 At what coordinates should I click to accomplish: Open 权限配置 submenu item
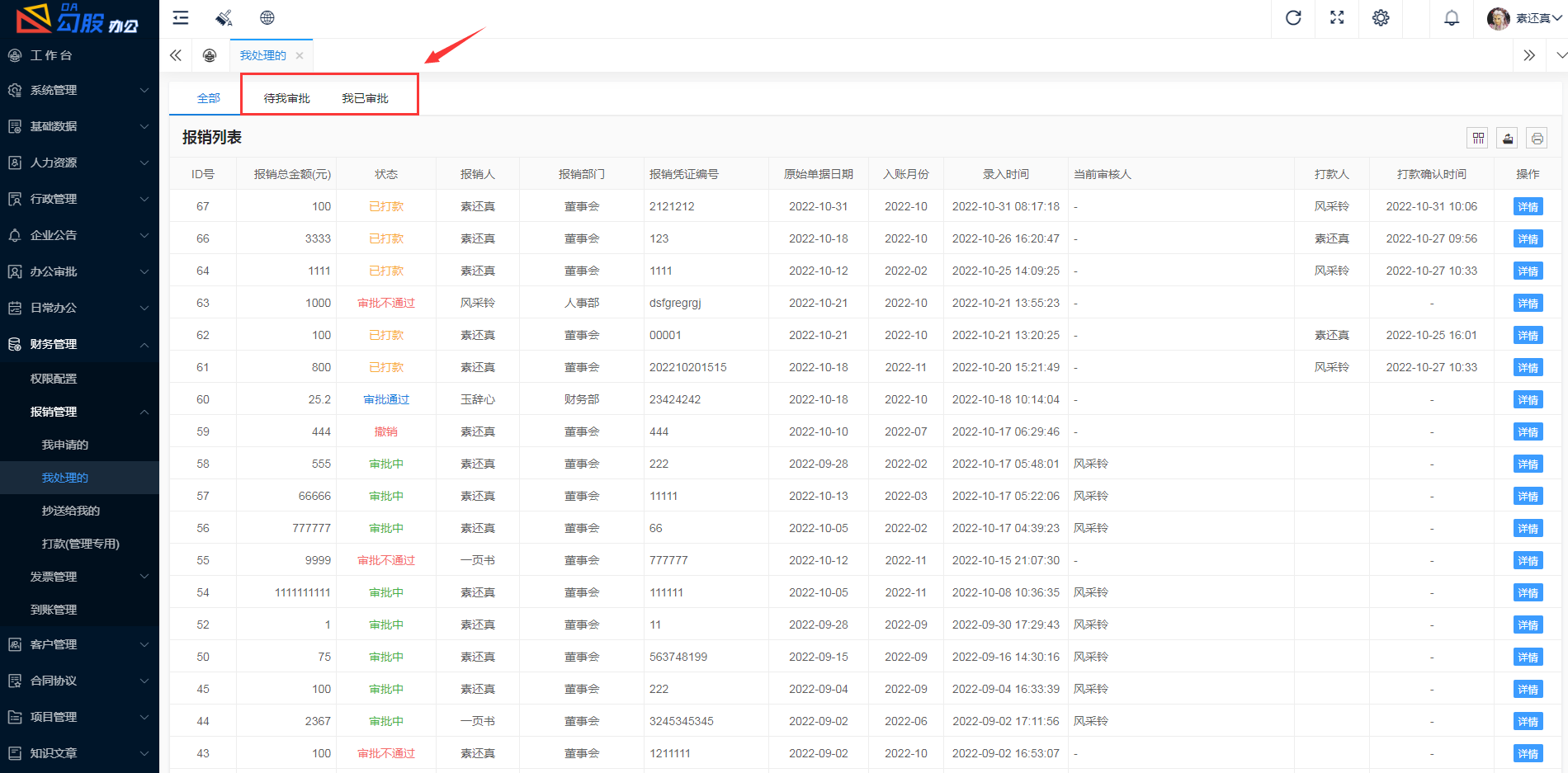pos(79,379)
